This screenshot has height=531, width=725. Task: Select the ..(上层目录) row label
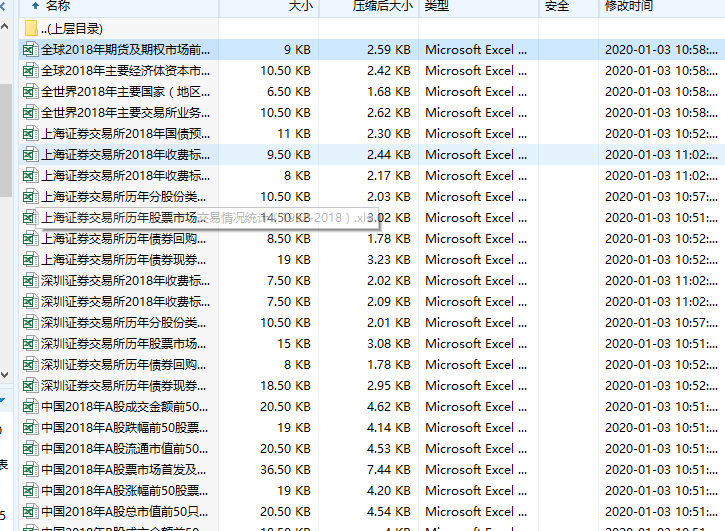(x=72, y=29)
